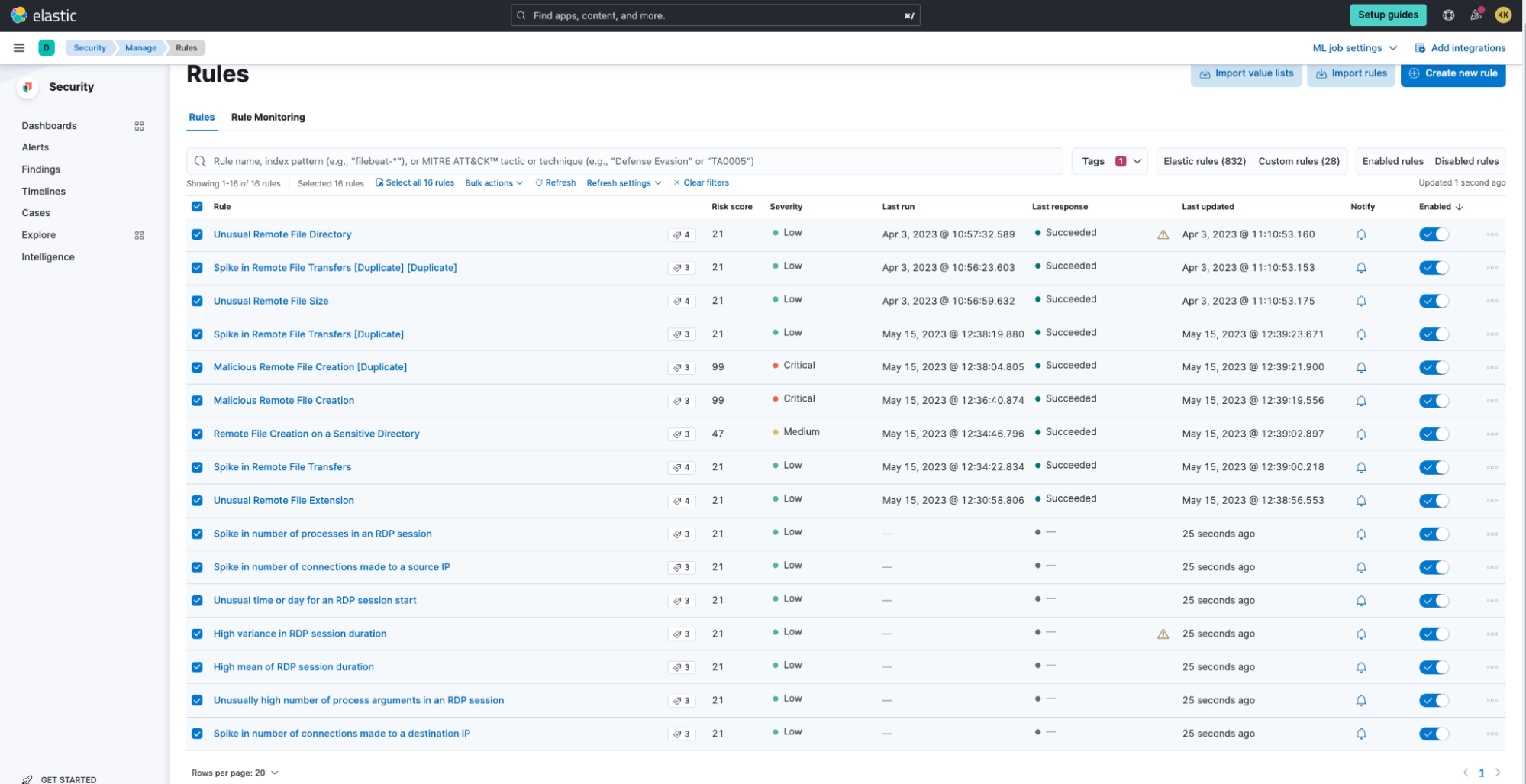The image size is (1526, 784).
Task: Disable Unusually high number of process arguments toggle
Action: point(1434,701)
